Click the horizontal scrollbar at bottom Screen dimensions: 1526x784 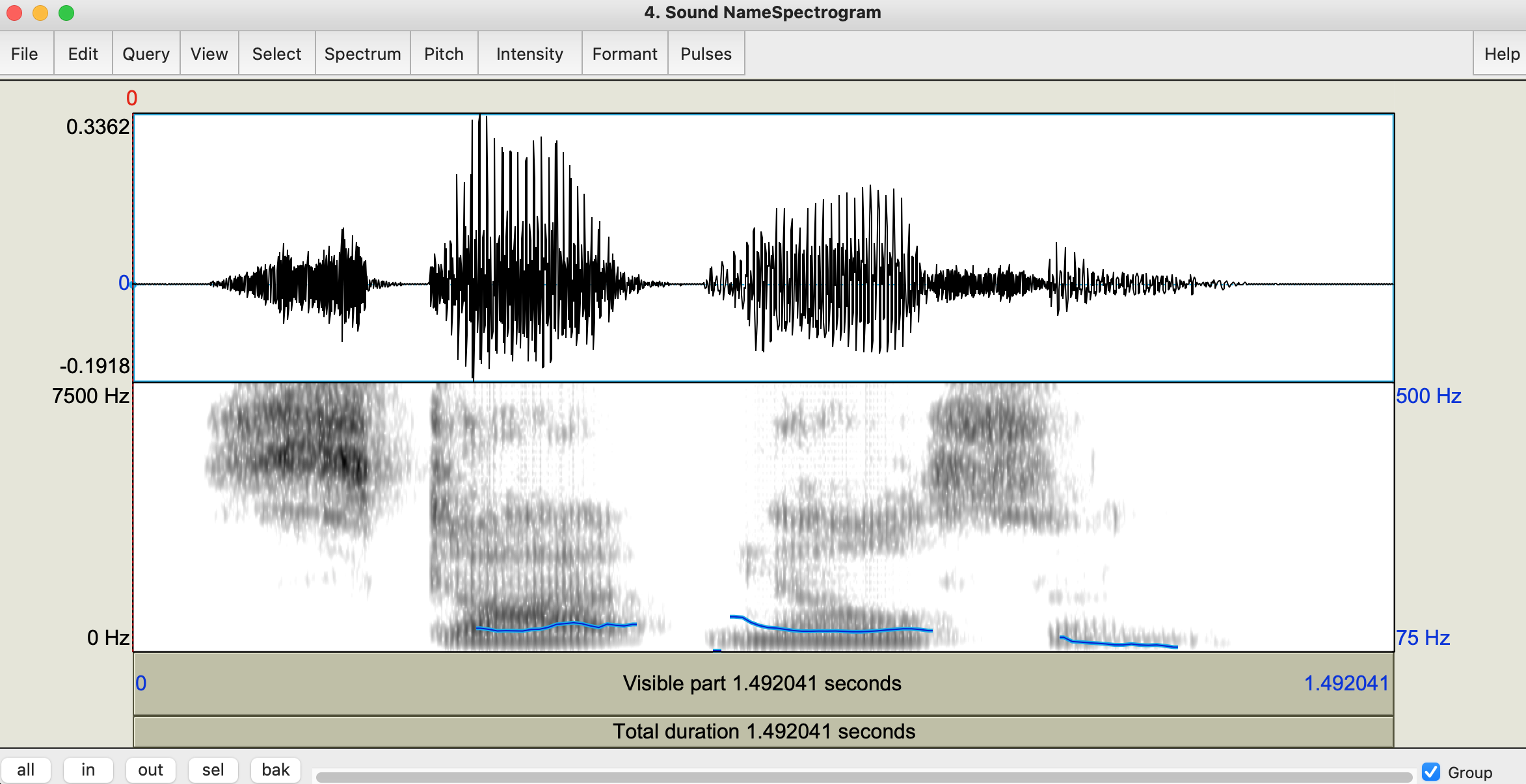tap(864, 777)
